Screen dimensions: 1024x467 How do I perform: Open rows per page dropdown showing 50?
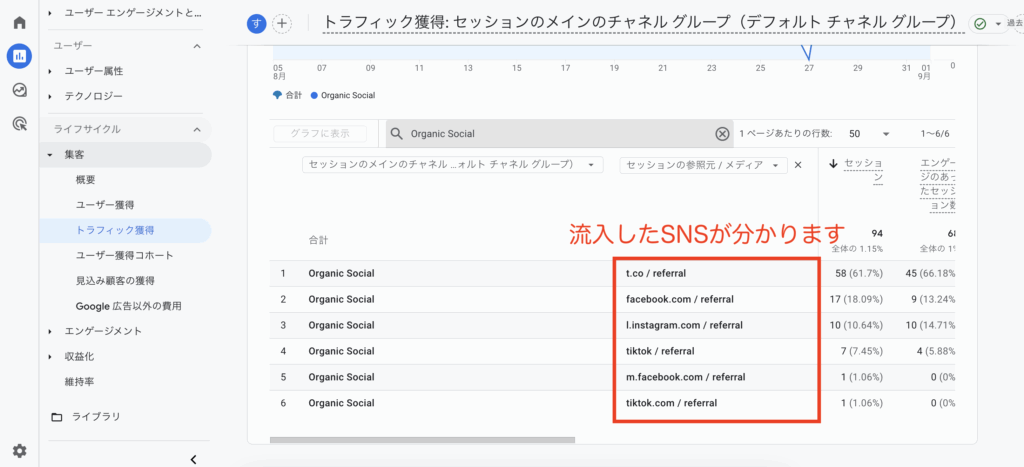870,134
